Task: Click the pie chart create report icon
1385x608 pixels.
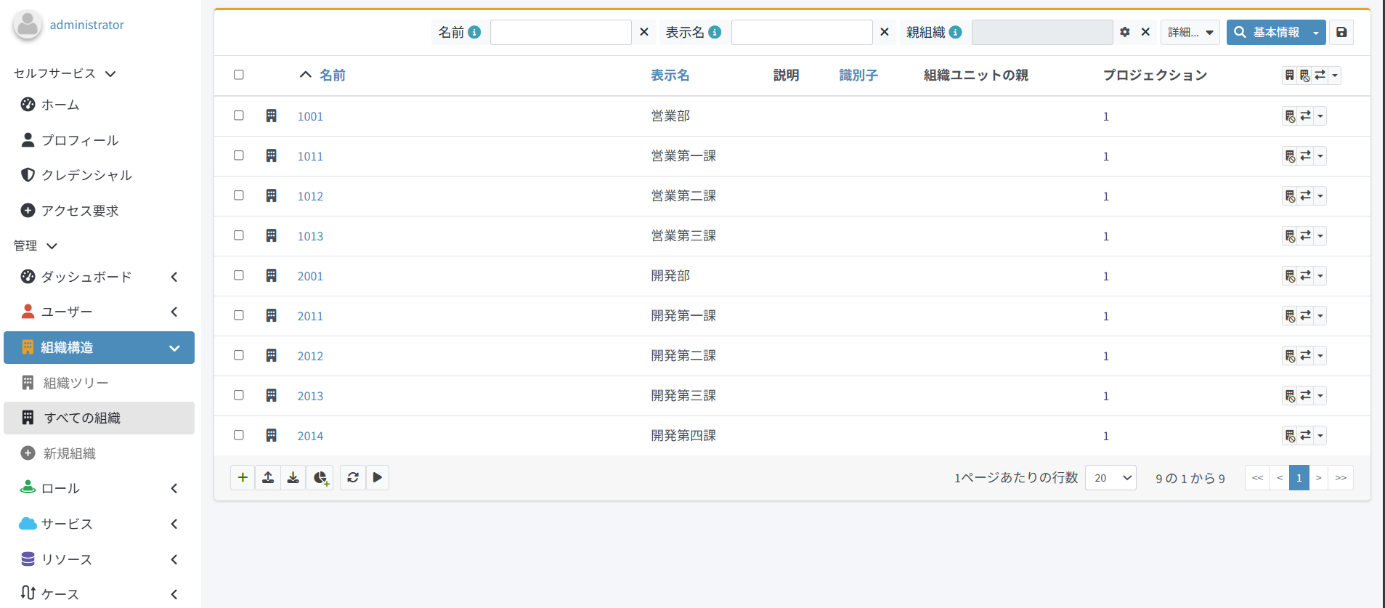Action: click(320, 478)
